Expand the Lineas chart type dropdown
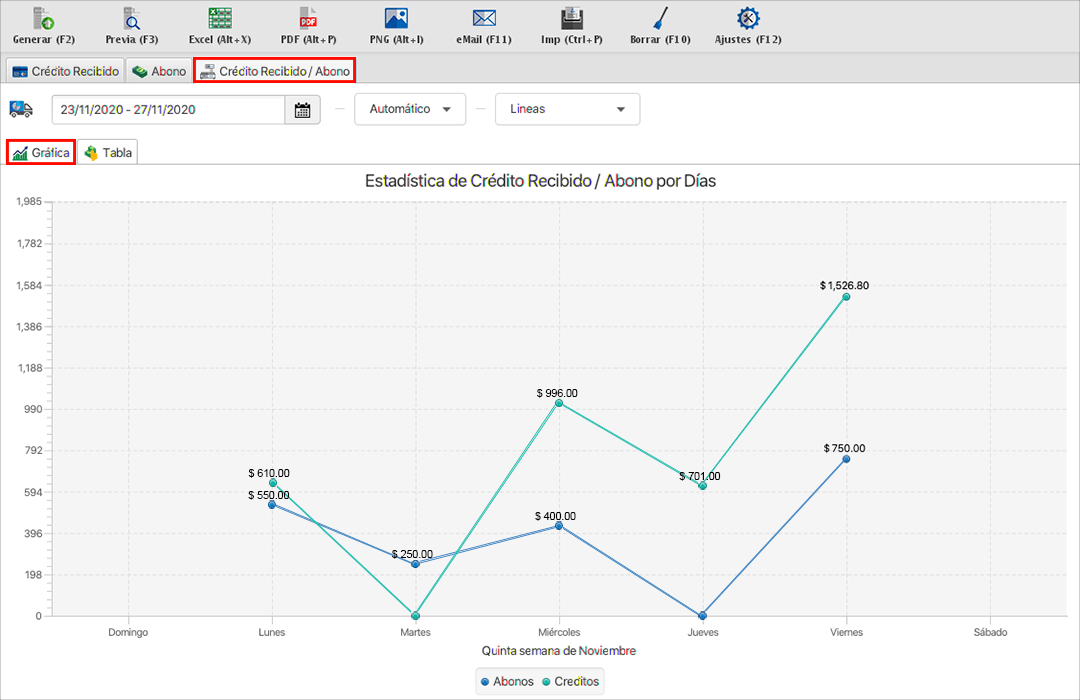 click(x=567, y=109)
